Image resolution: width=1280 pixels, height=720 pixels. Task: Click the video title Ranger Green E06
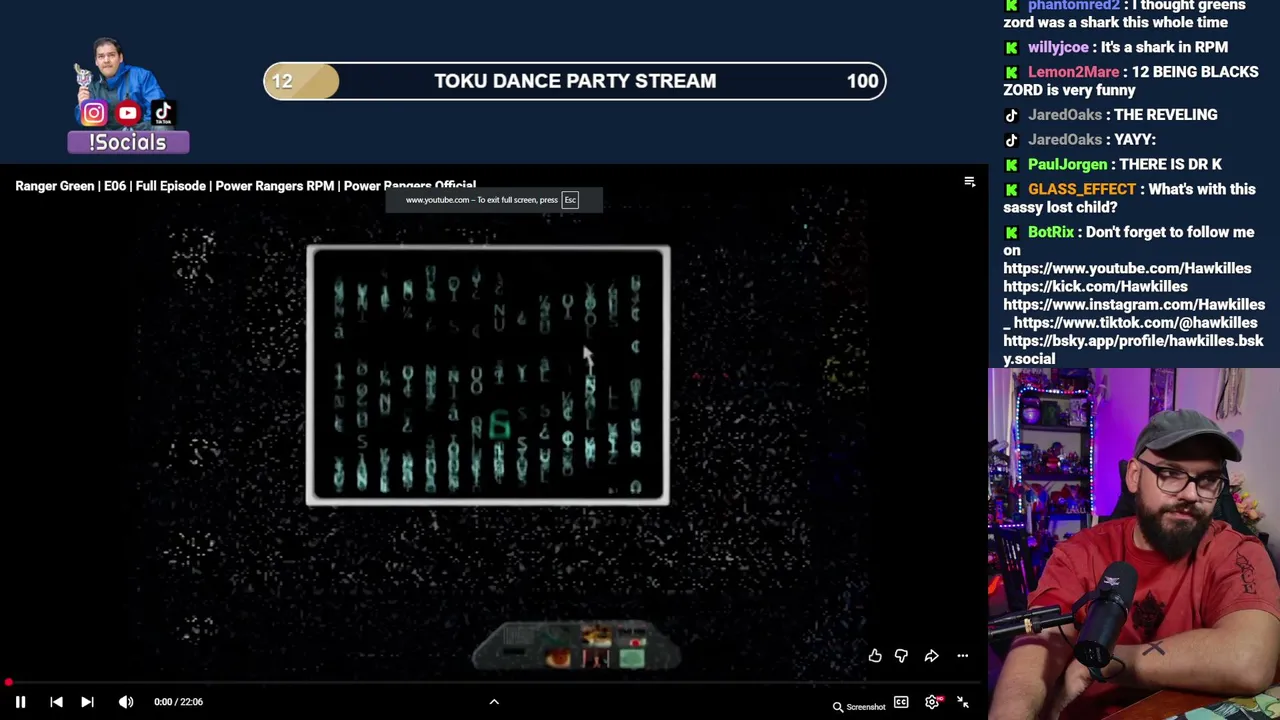pyautogui.click(x=245, y=186)
